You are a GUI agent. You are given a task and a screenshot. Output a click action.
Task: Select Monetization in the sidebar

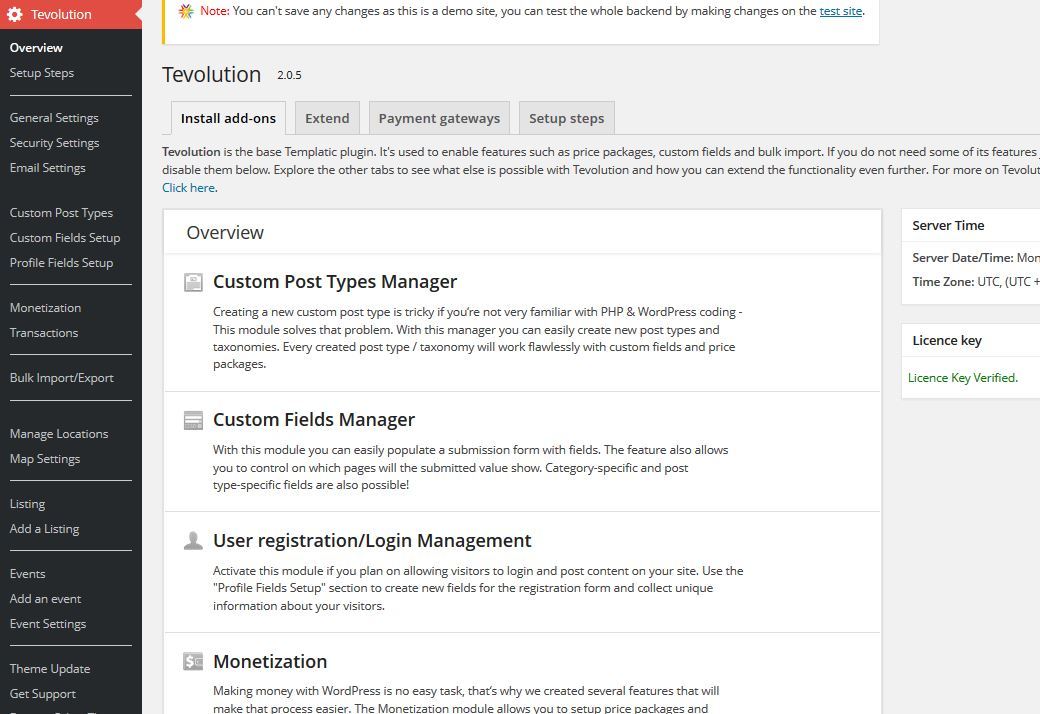click(45, 308)
